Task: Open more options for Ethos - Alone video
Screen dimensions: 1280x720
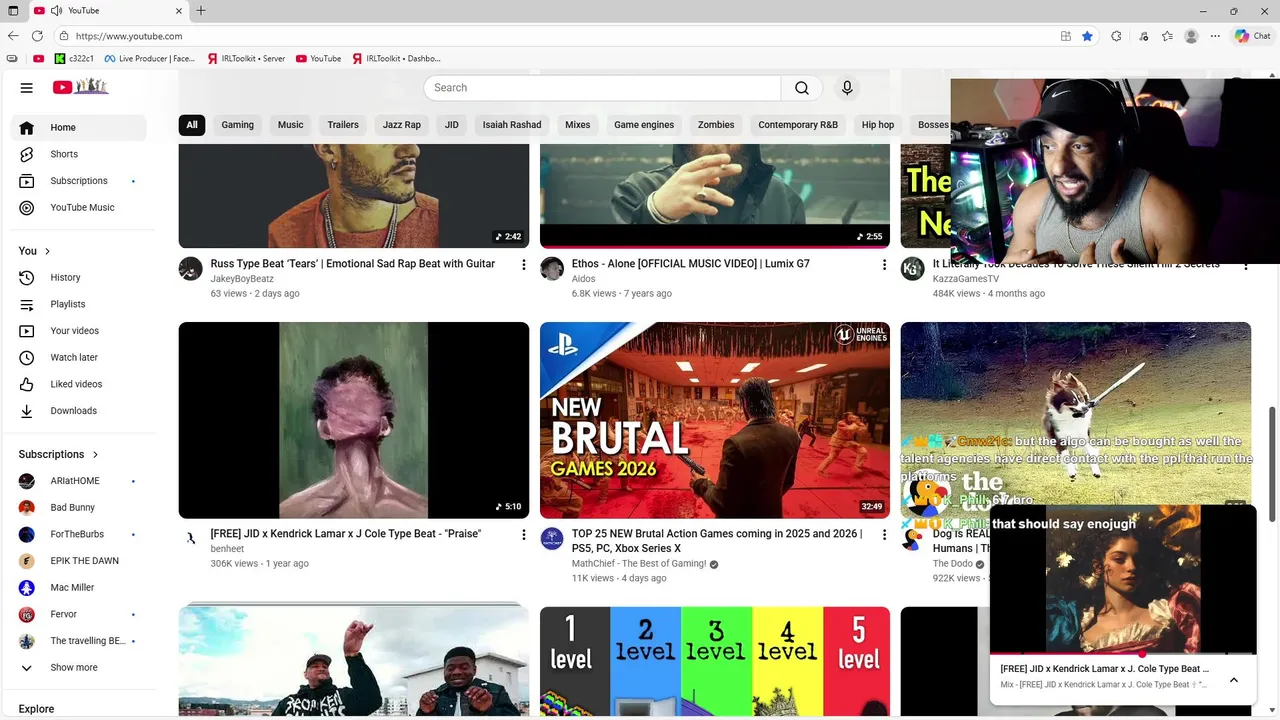Action: 884,265
